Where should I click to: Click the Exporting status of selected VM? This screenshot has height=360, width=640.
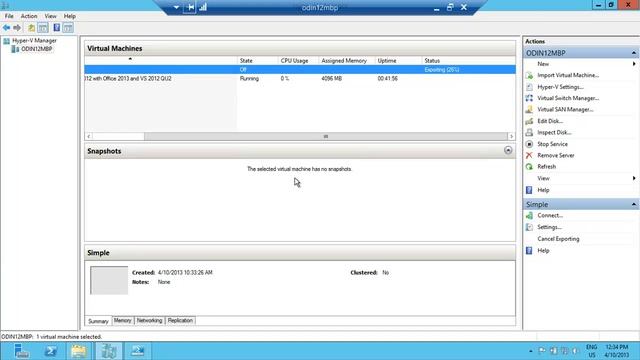(442, 70)
